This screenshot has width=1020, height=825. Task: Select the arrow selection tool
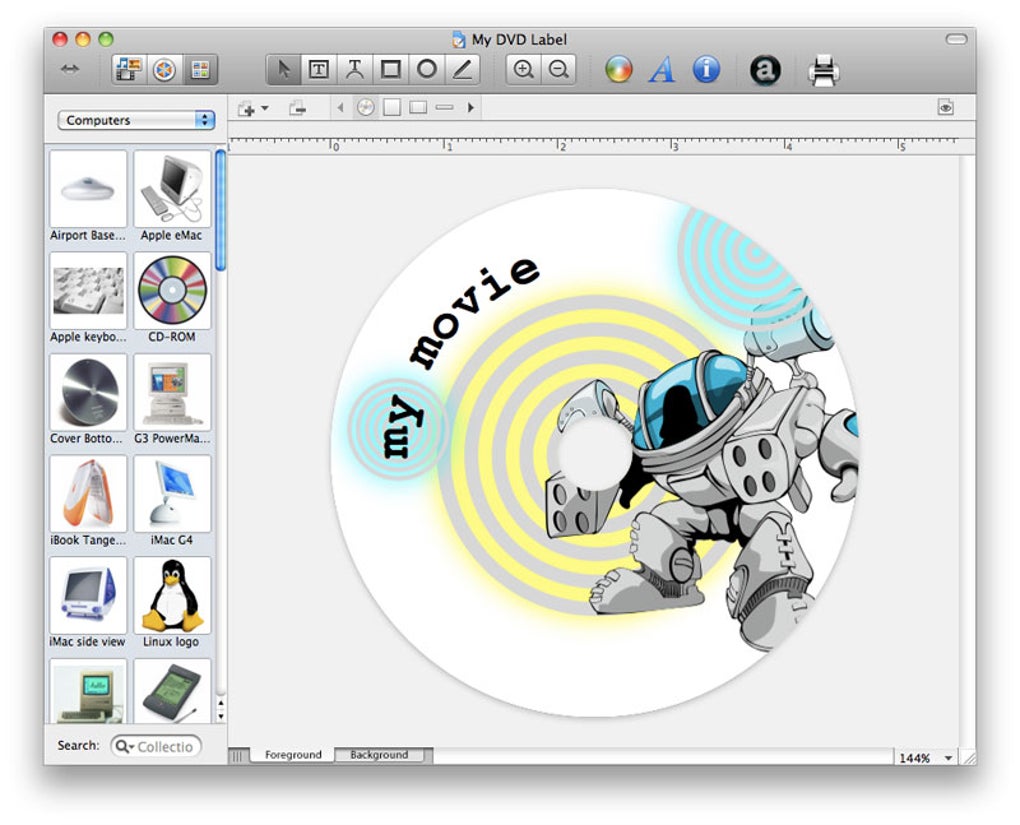[x=284, y=69]
